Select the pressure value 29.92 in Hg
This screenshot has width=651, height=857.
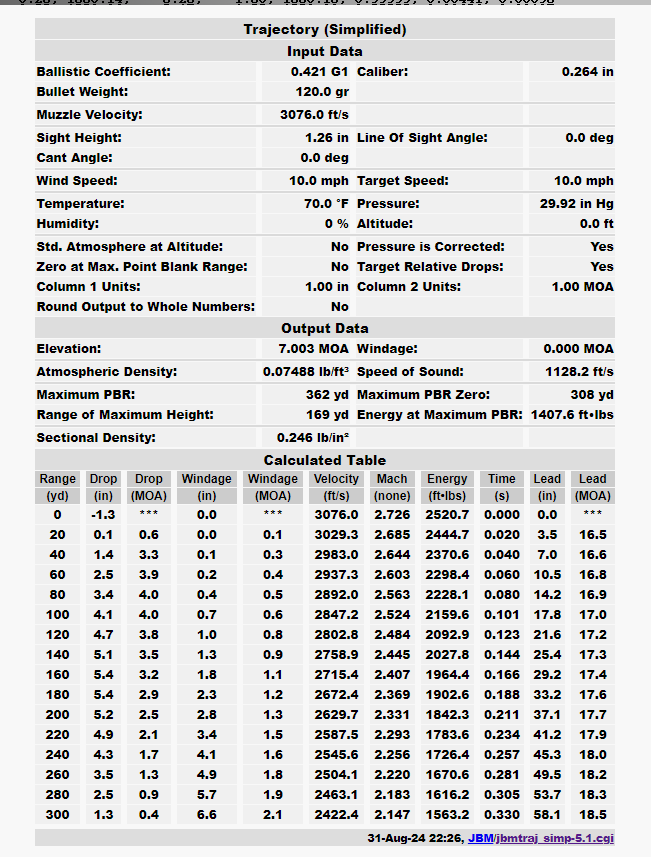click(x=576, y=204)
